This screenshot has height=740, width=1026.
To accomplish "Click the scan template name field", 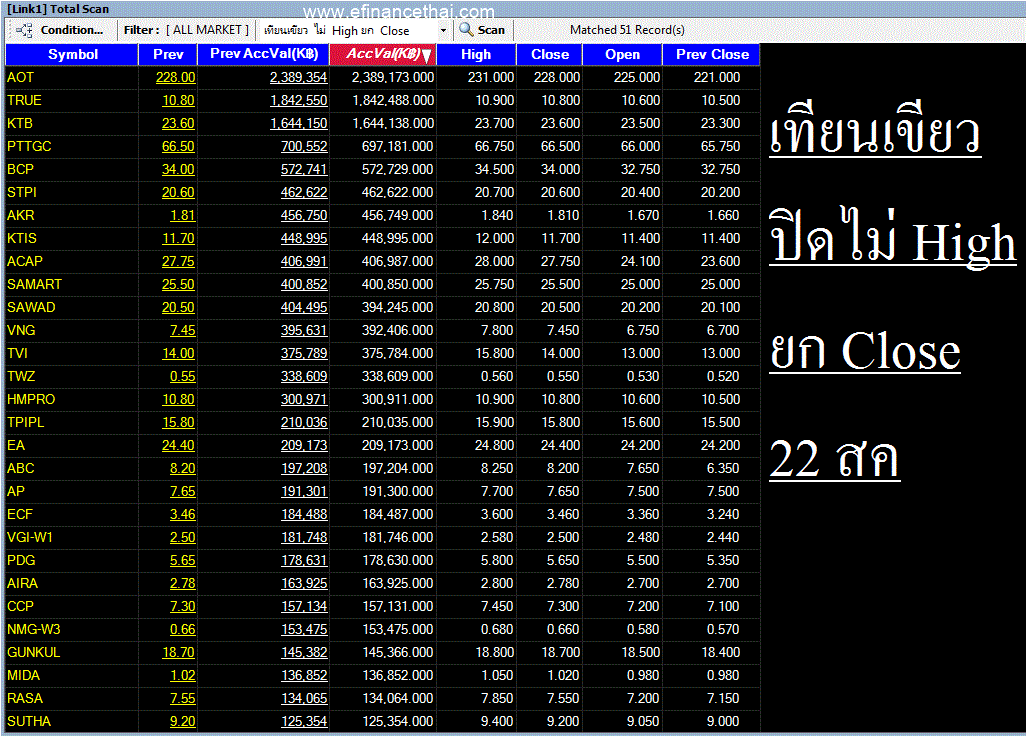I will (x=349, y=31).
